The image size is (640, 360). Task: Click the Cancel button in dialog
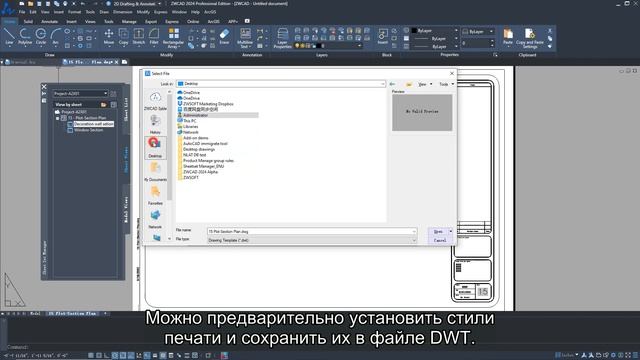[440, 240]
